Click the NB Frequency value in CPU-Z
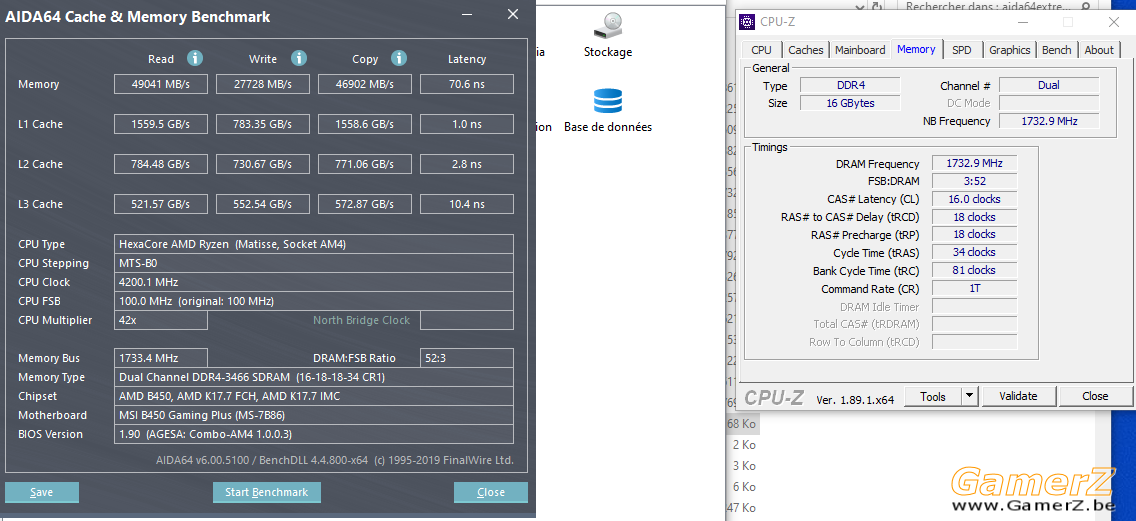This screenshot has width=1136, height=521. [1048, 121]
